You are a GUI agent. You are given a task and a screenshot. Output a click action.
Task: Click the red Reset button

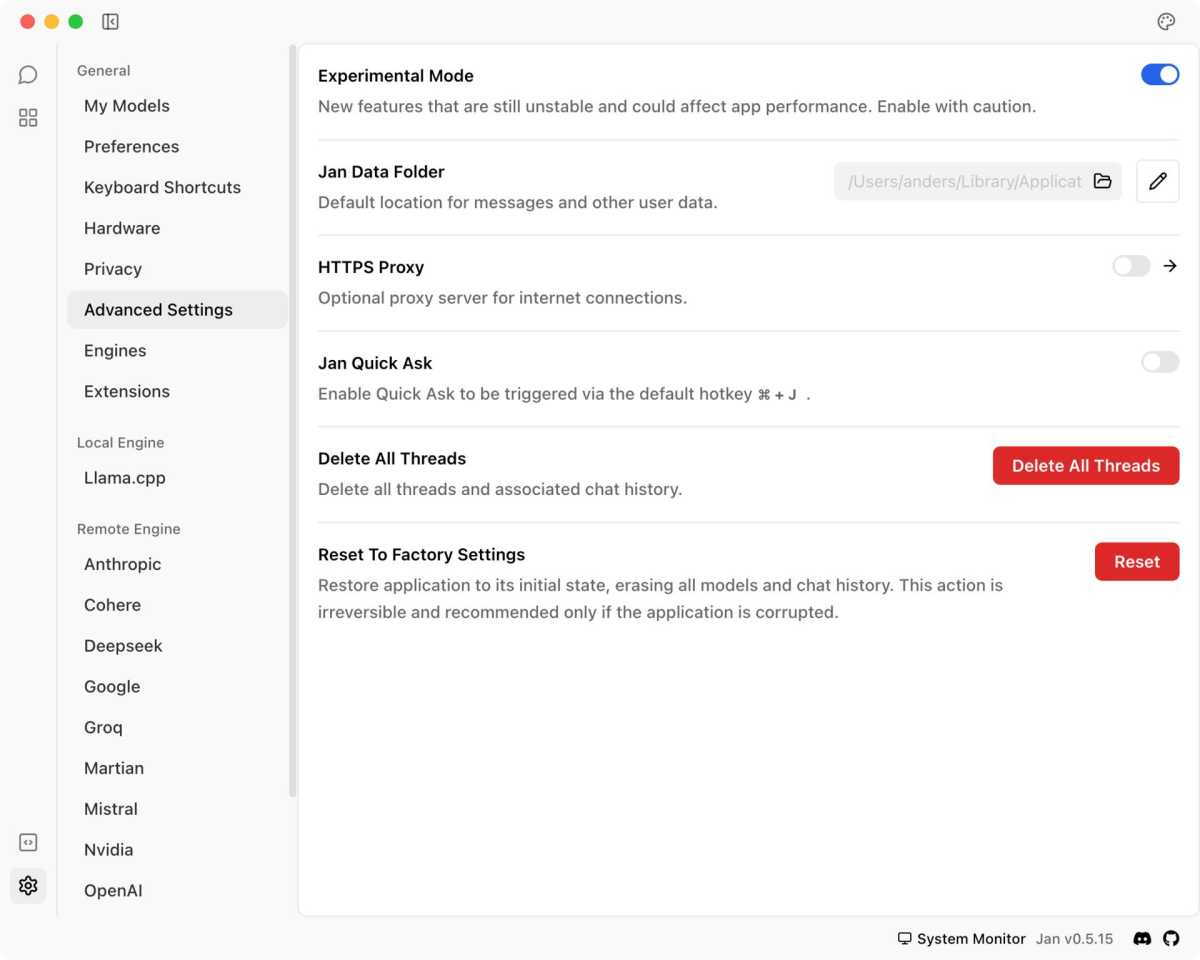(1137, 562)
